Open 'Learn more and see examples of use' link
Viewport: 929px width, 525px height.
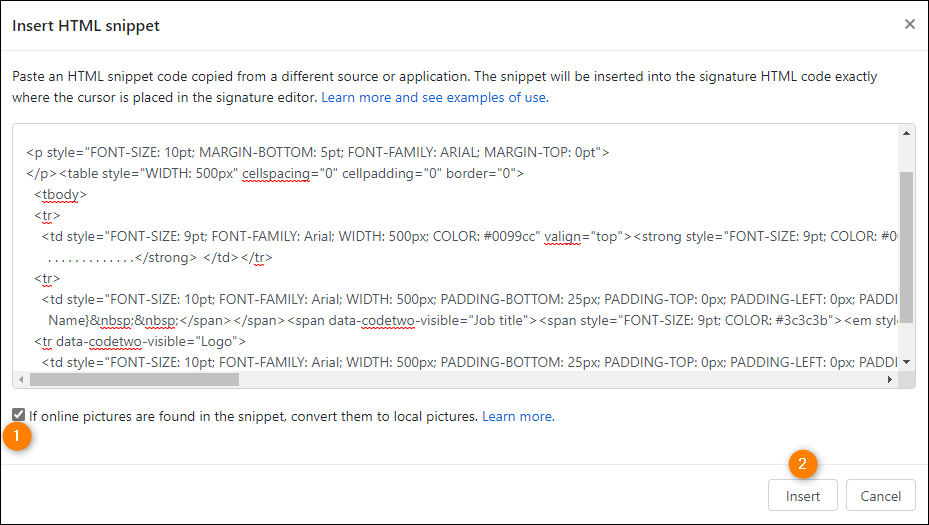[435, 97]
